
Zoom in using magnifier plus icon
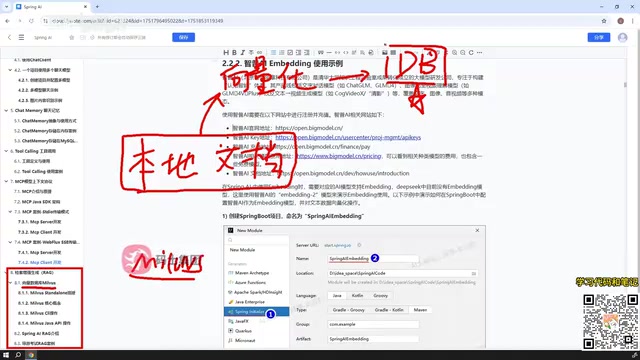pos(454,53)
